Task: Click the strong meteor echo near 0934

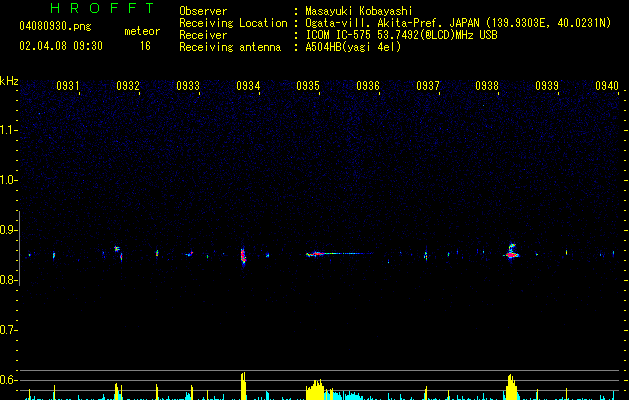Action: click(243, 256)
